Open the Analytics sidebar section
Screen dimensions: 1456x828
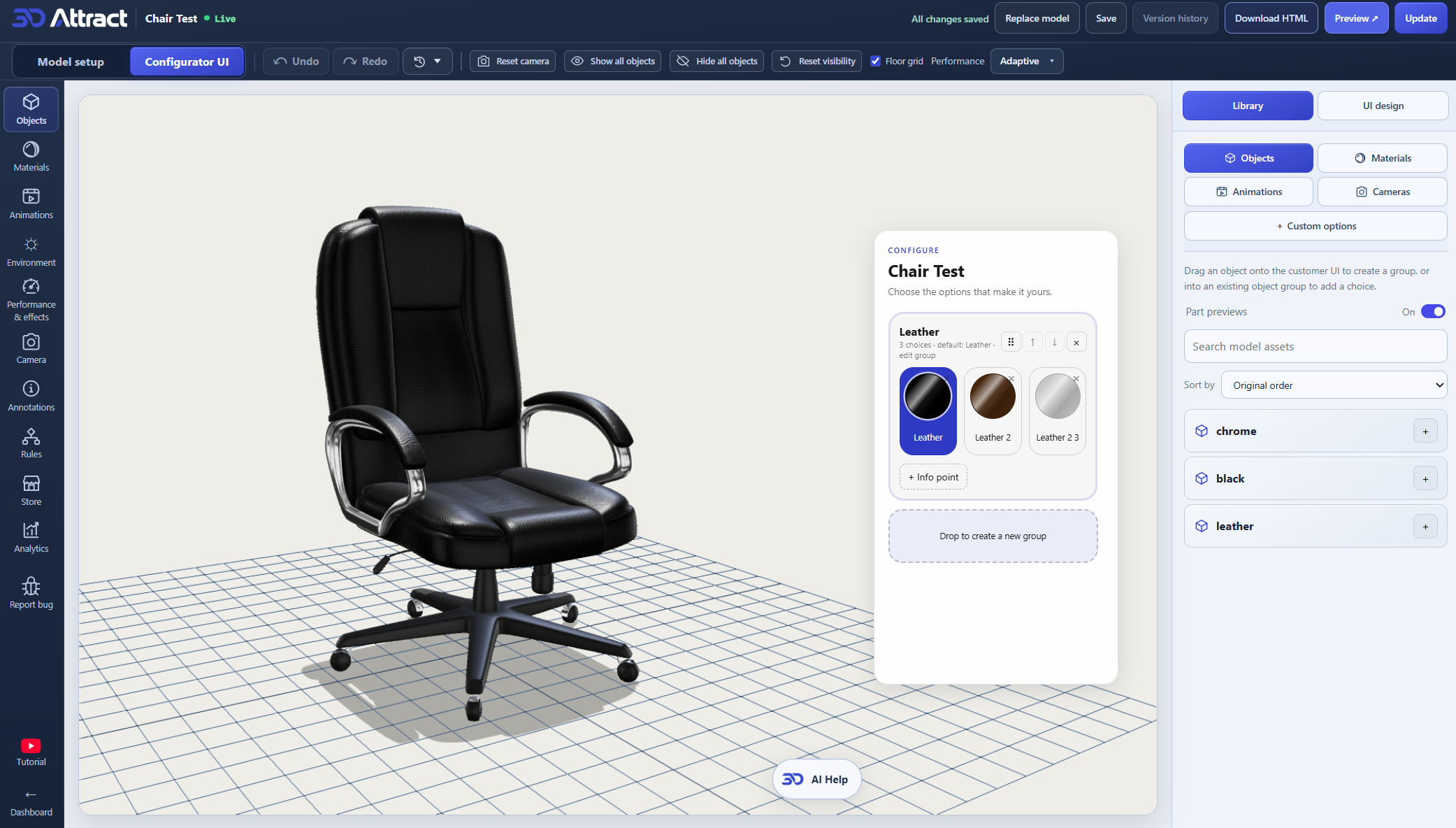pos(31,538)
